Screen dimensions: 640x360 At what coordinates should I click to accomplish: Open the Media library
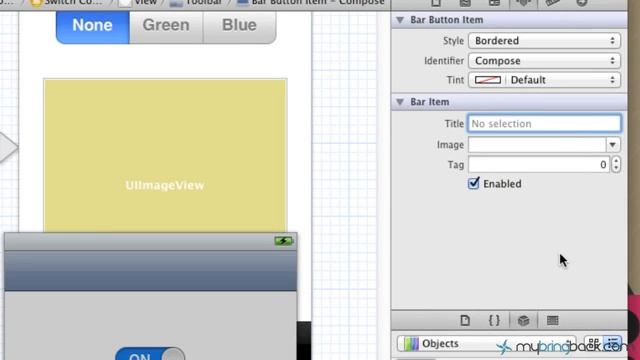click(x=552, y=320)
